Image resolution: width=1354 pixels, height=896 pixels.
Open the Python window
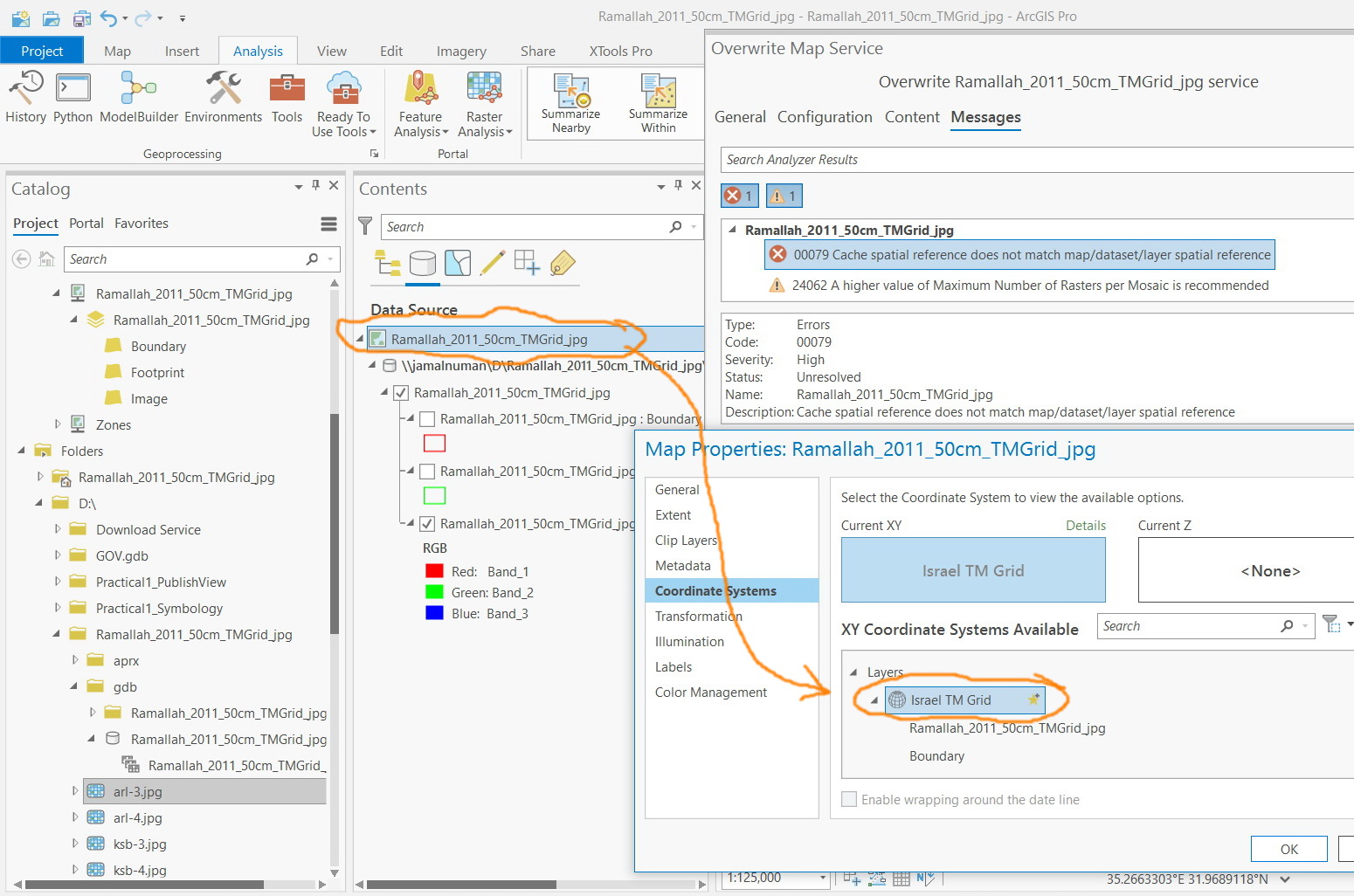[x=73, y=98]
